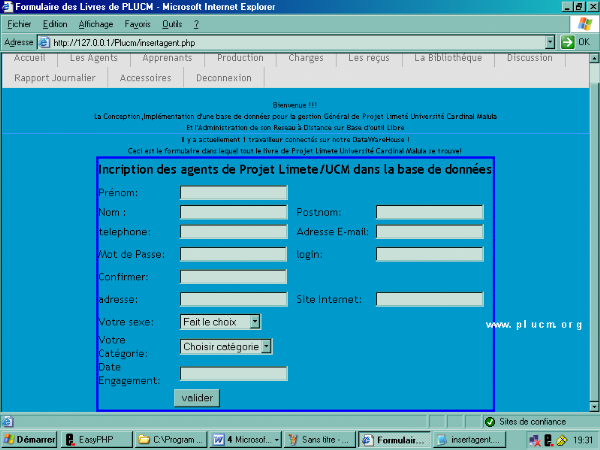Click the www.plucm.org text

coord(534,325)
